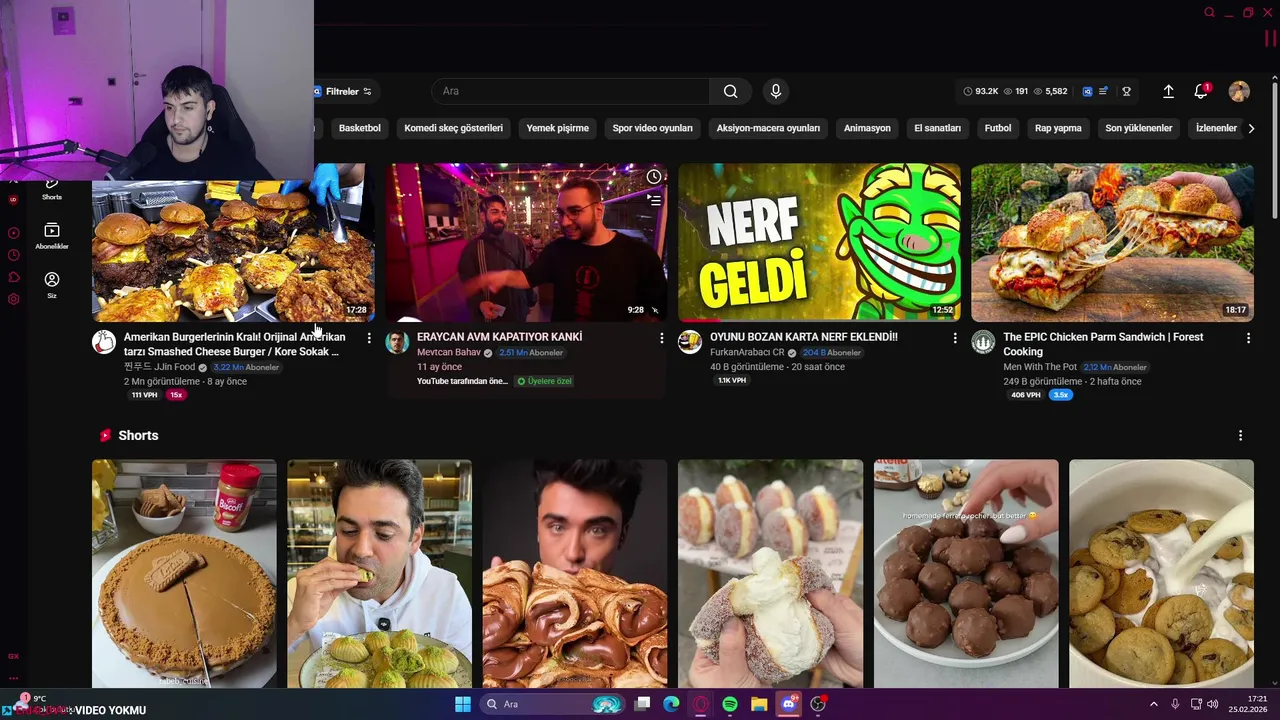Open Men With The Pot channel avatar

983,342
